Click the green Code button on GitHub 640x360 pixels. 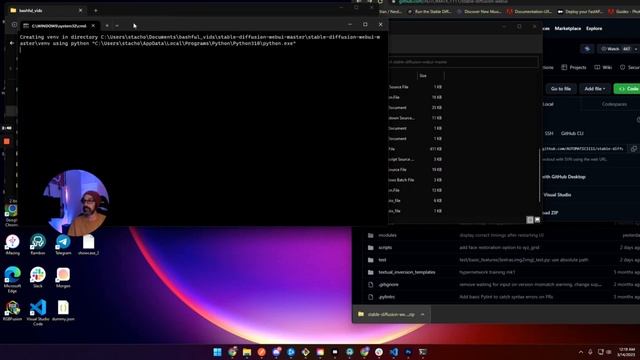pyautogui.click(x=628, y=89)
